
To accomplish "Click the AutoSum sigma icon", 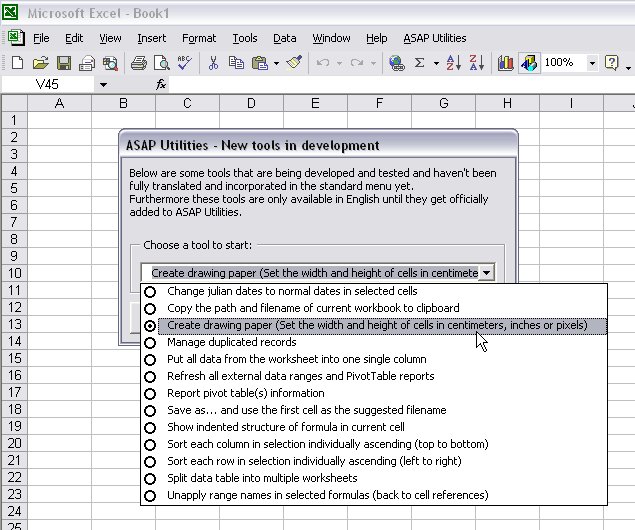I will (x=420, y=63).
